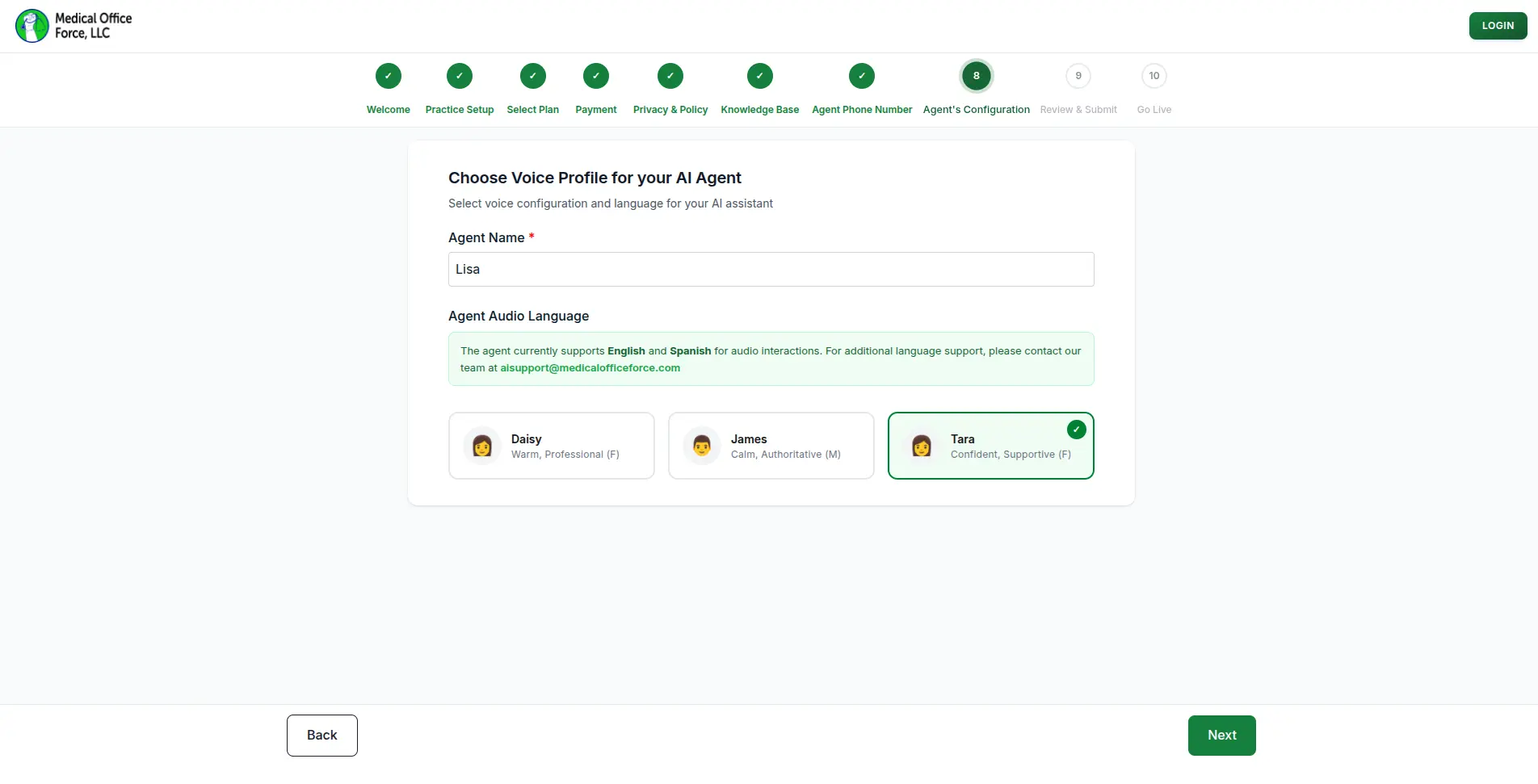Click the Practice Setup step checkmark
The height and width of the screenshot is (784, 1538).
[x=460, y=76]
